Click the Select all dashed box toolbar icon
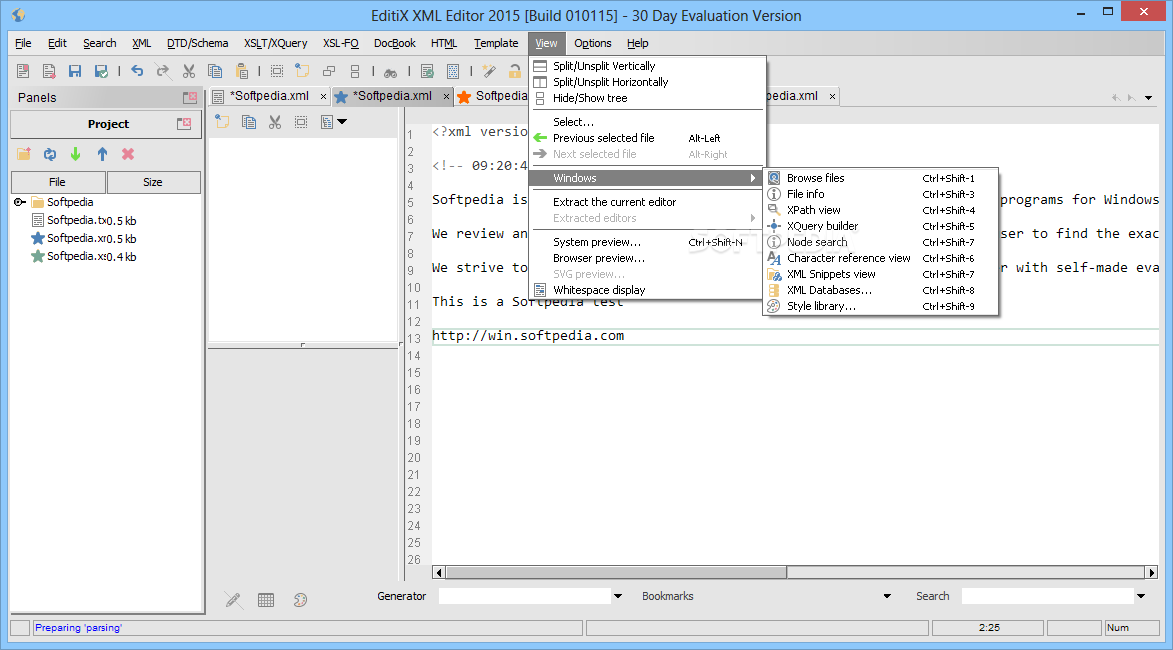 click(x=277, y=71)
